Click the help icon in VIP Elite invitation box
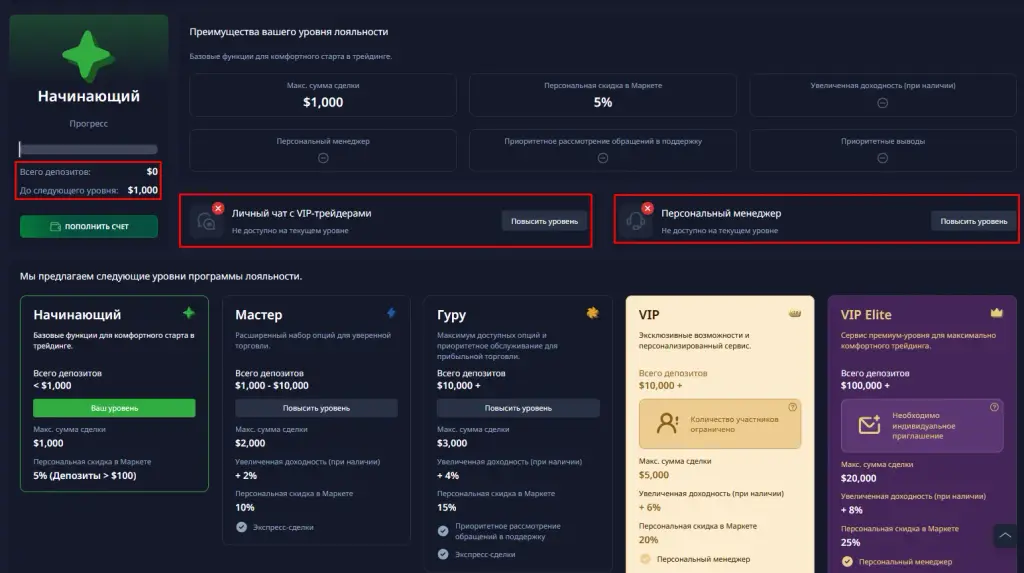This screenshot has height=573, width=1024. (994, 407)
